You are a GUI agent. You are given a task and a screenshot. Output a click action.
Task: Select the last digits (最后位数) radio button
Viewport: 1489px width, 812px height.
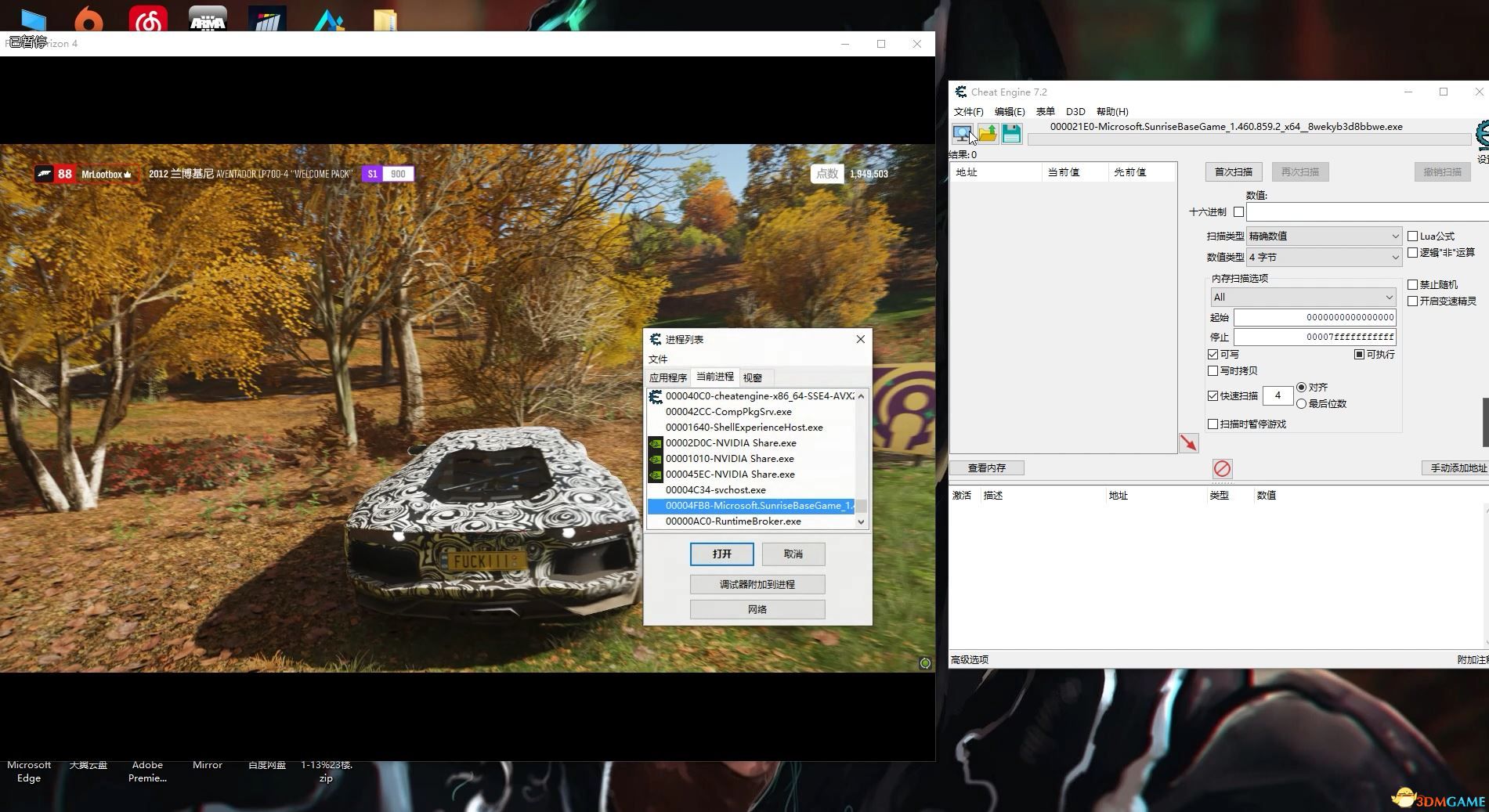(x=1301, y=404)
